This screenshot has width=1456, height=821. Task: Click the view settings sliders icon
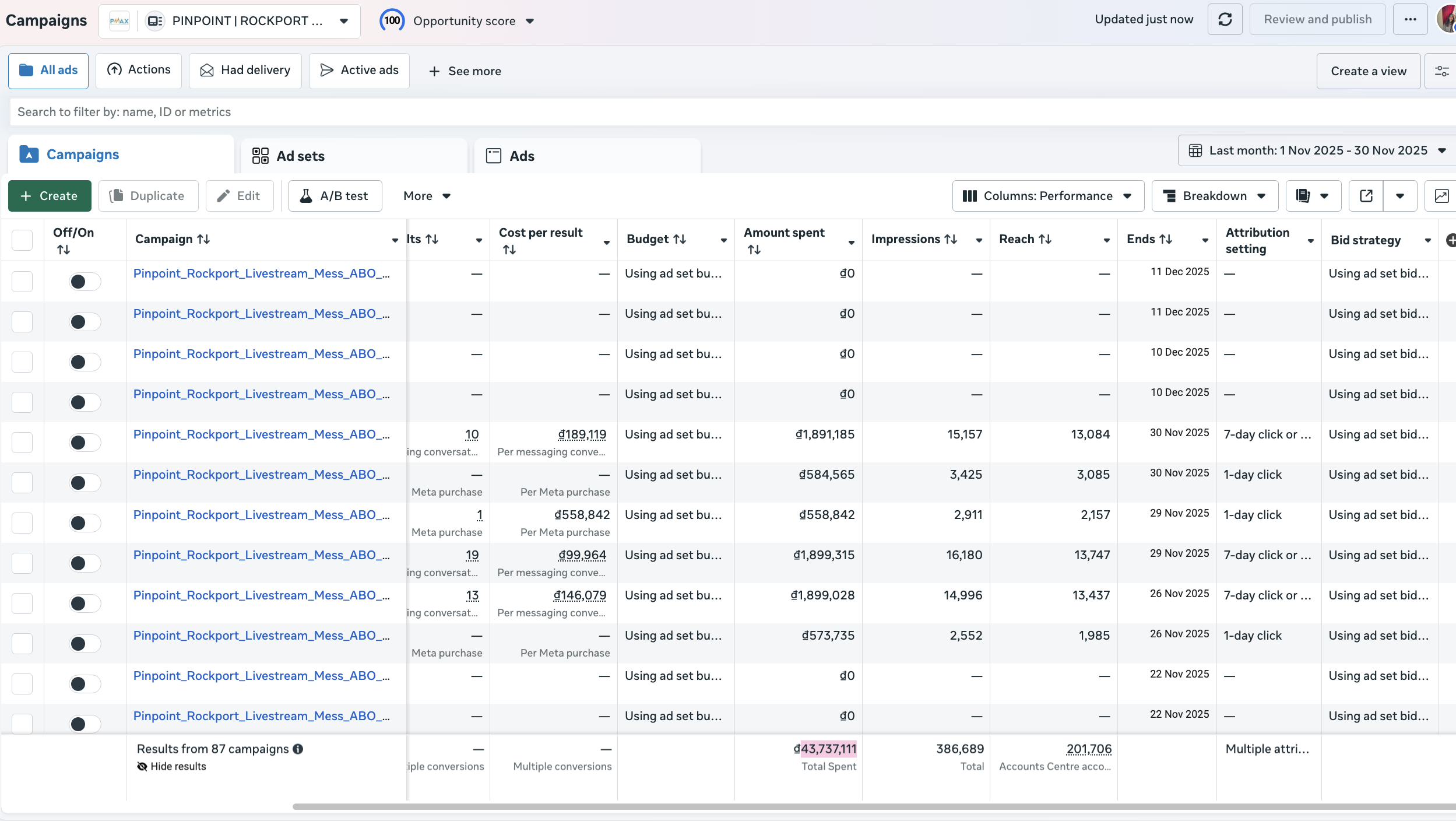(1441, 71)
